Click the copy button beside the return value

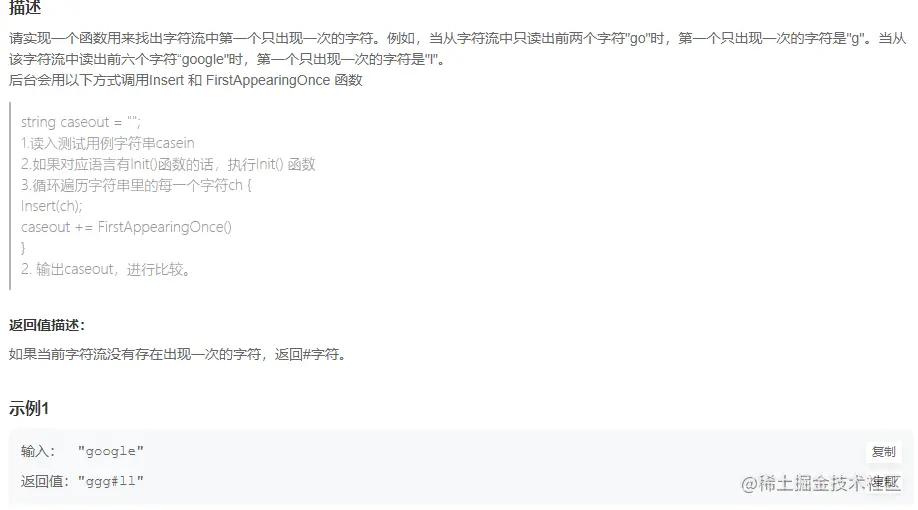click(x=883, y=482)
